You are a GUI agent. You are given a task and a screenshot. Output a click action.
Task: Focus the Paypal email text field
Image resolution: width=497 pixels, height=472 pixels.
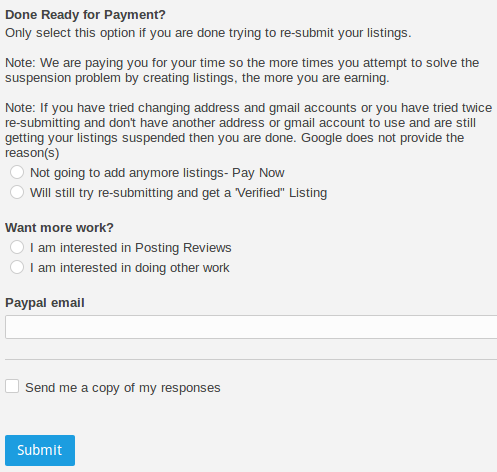pyautogui.click(x=251, y=327)
